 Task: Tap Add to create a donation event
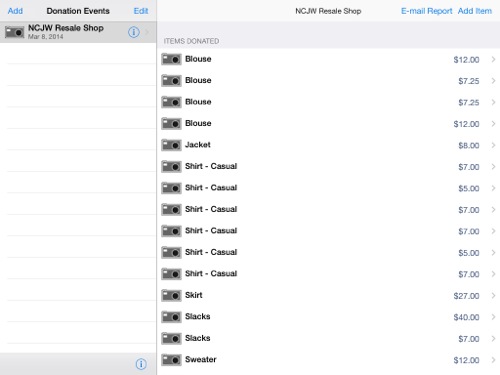tap(15, 11)
